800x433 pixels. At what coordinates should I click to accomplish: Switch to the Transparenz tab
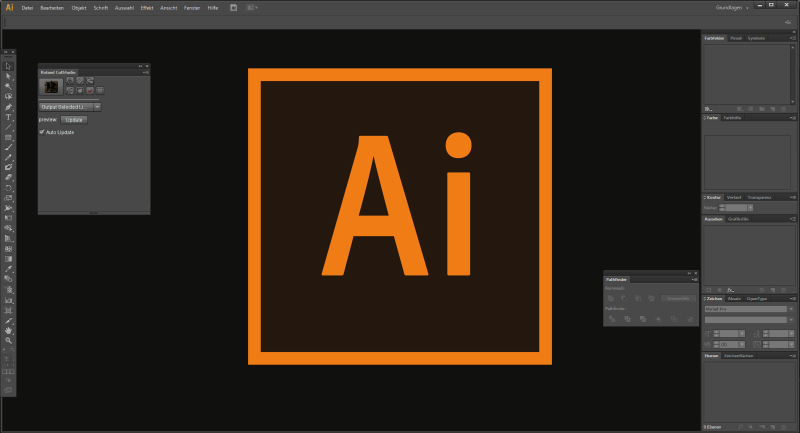pyautogui.click(x=759, y=197)
